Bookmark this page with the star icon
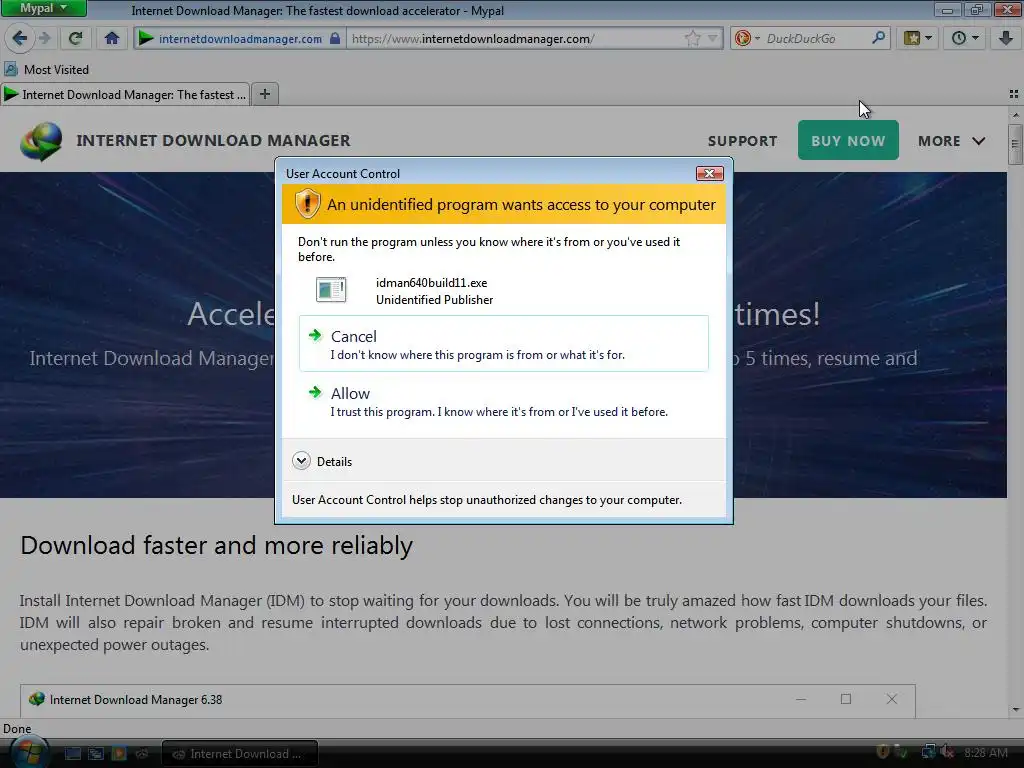Image resolution: width=1024 pixels, height=768 pixels. coord(693,39)
